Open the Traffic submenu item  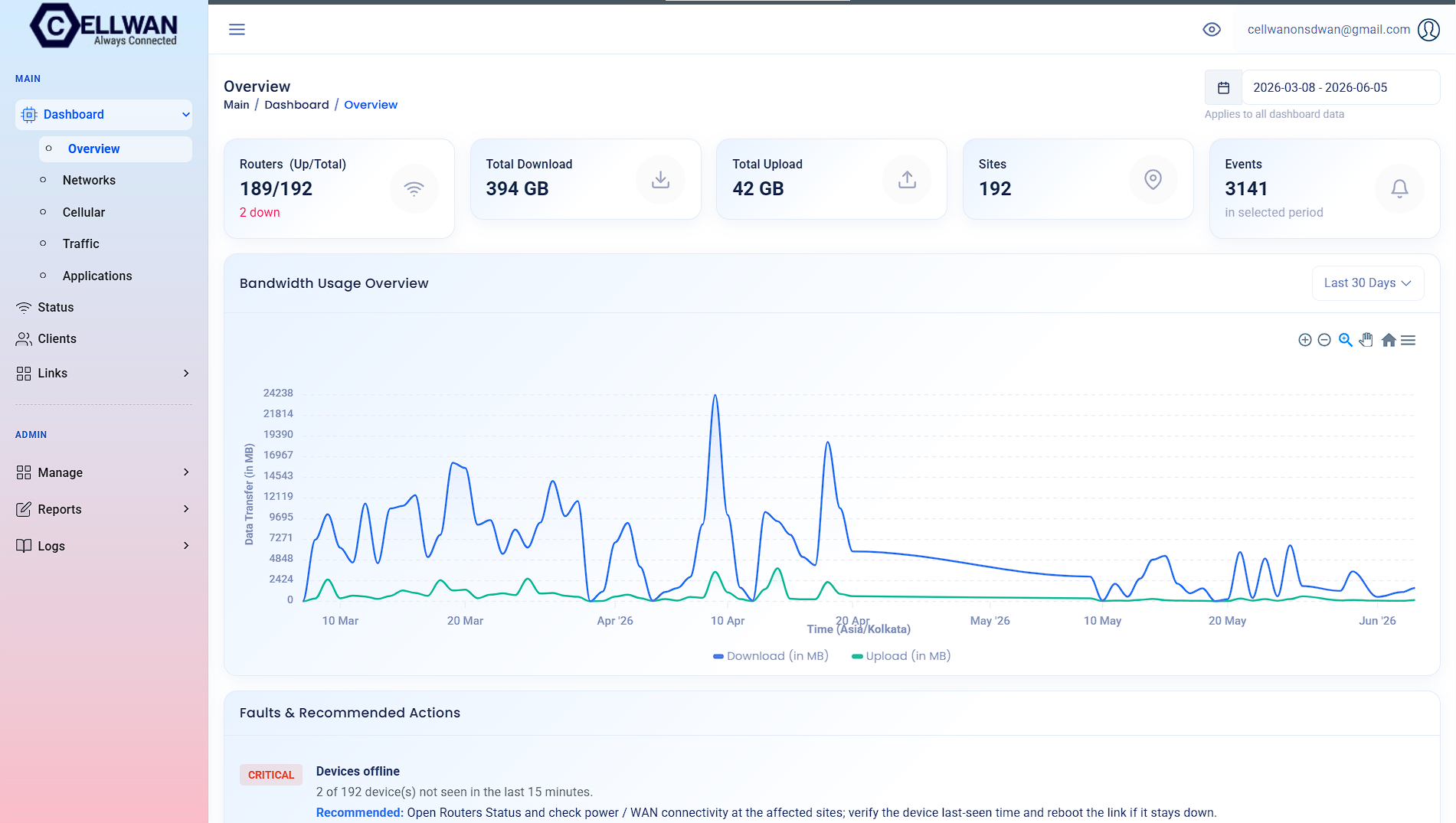click(x=81, y=244)
